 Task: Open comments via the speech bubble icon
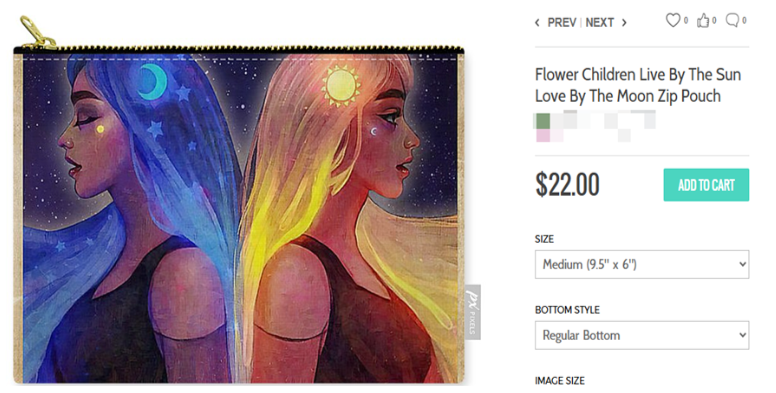[732, 20]
